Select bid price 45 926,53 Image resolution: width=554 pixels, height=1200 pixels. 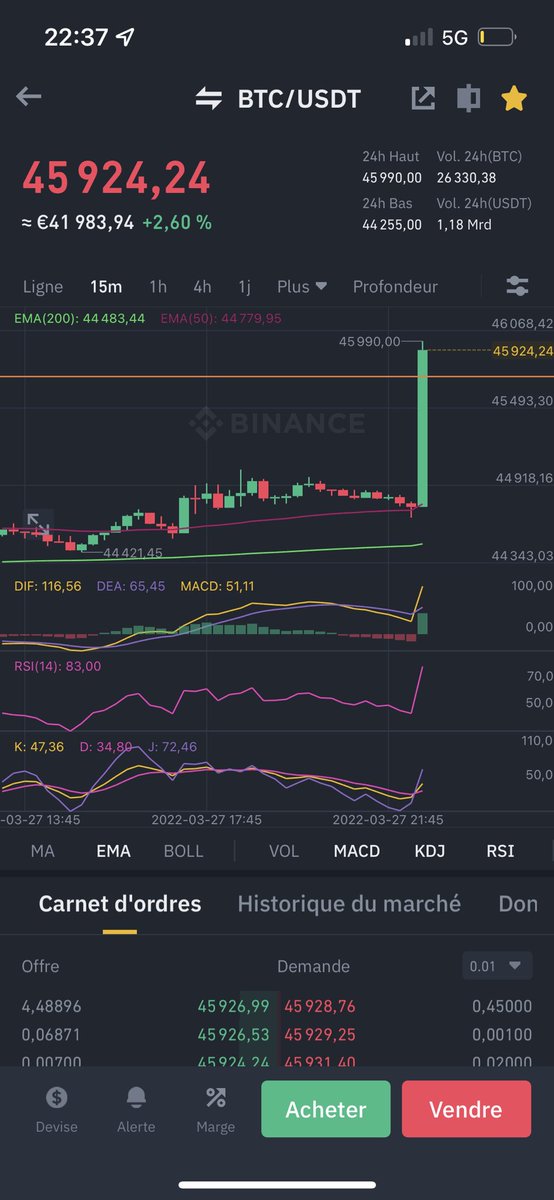click(233, 1034)
